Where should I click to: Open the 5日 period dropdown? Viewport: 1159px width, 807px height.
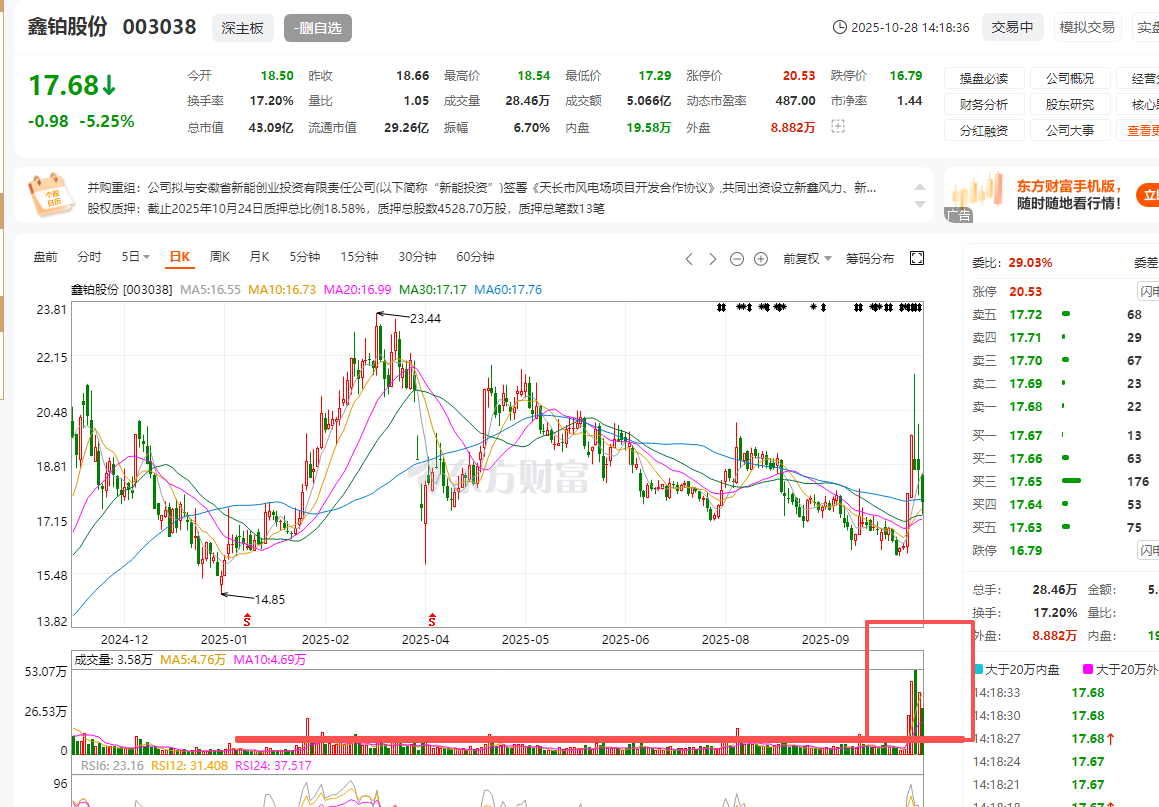point(135,257)
